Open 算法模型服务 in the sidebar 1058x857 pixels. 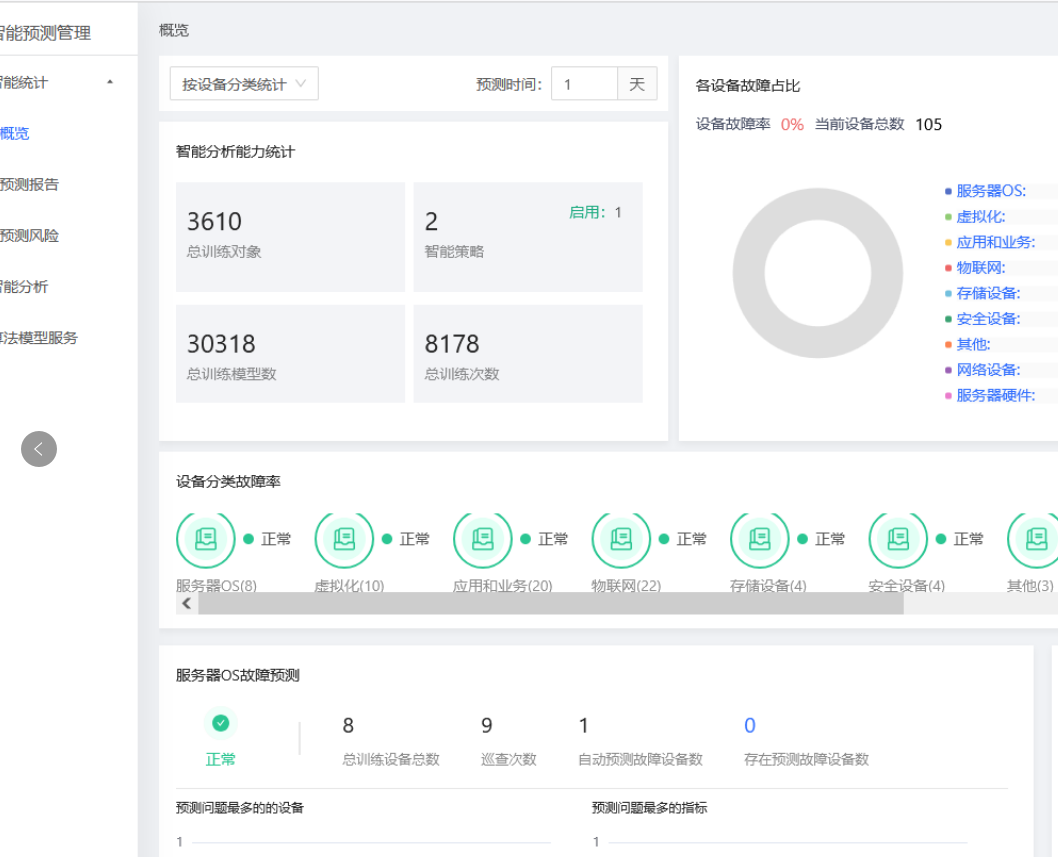click(38, 337)
